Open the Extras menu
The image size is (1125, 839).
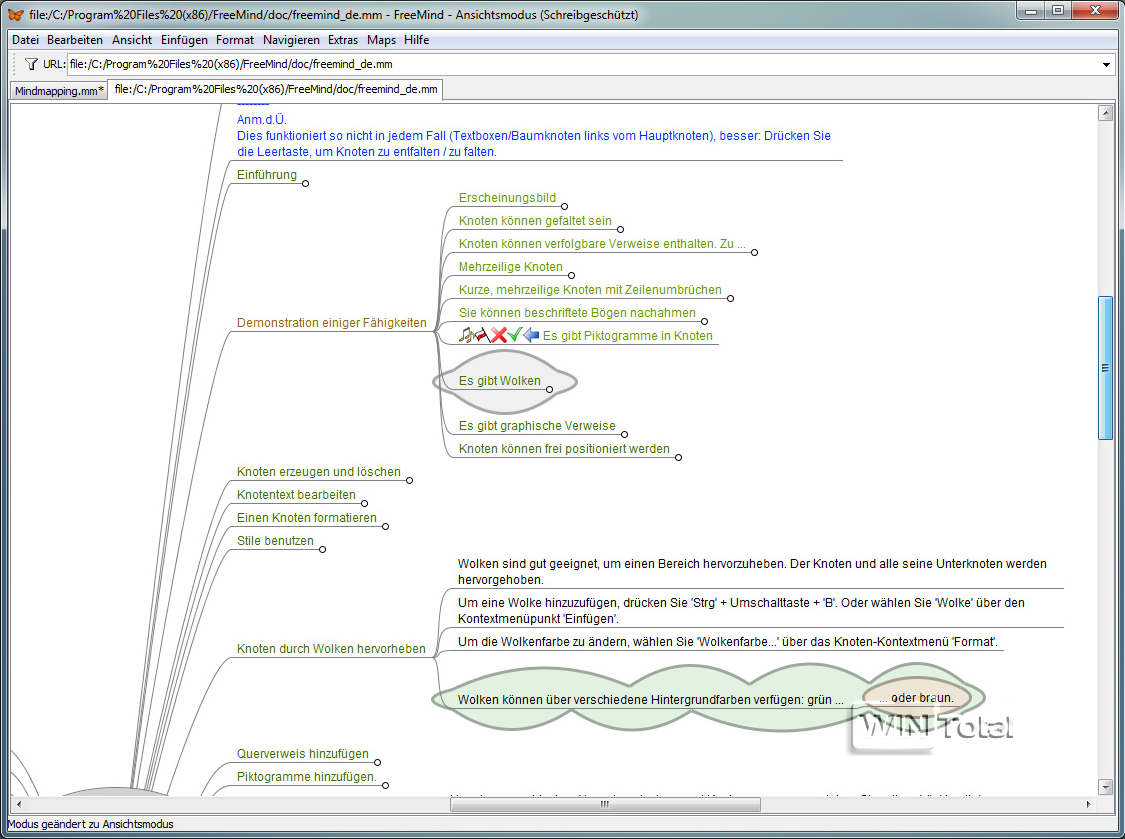(x=343, y=40)
